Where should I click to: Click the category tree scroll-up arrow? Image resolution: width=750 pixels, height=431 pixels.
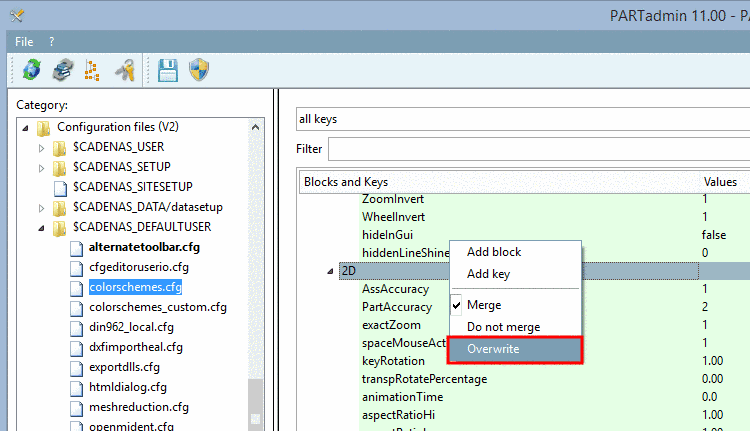(255, 127)
